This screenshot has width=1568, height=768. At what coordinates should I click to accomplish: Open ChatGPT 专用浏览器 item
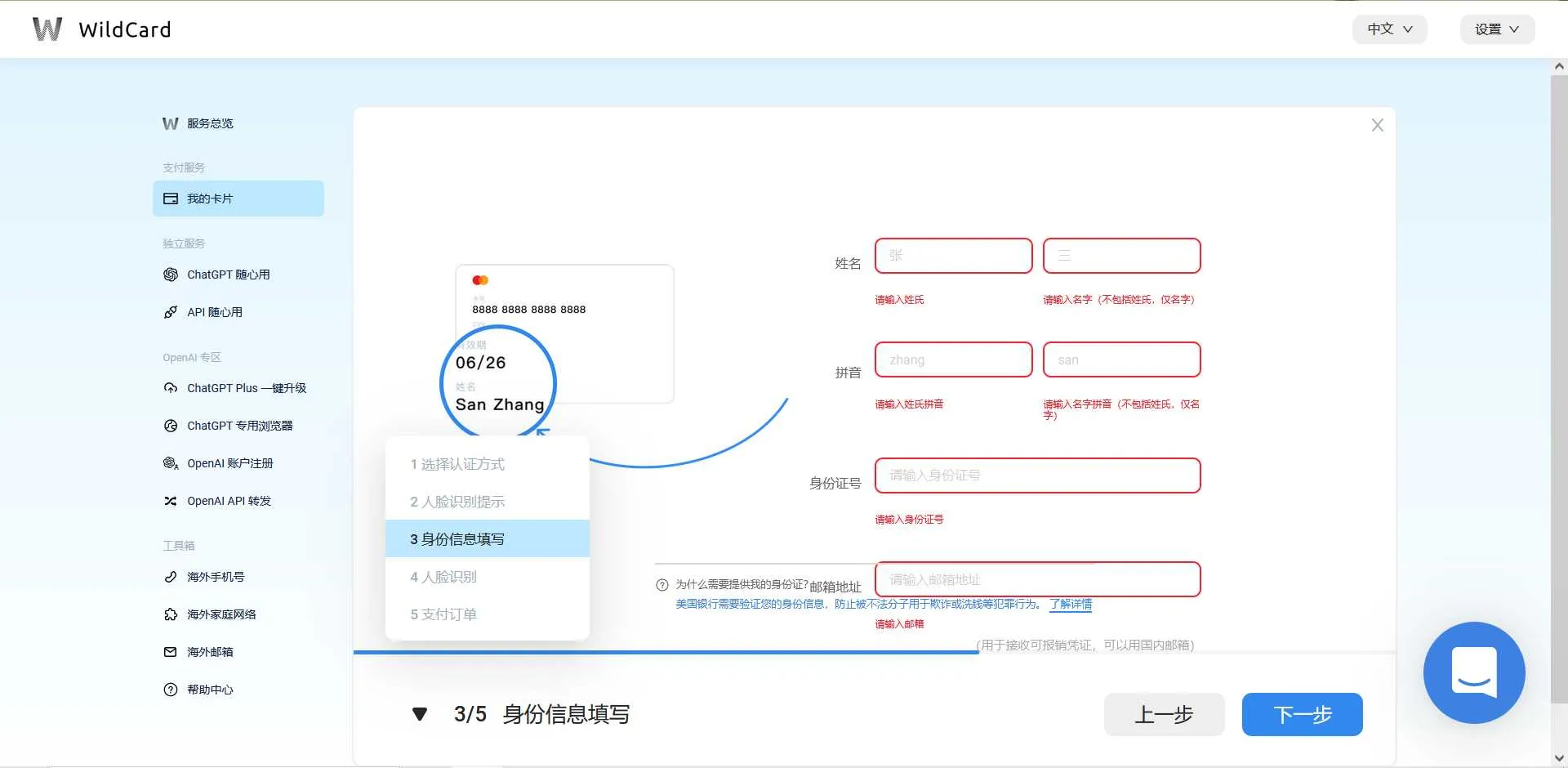click(x=240, y=426)
